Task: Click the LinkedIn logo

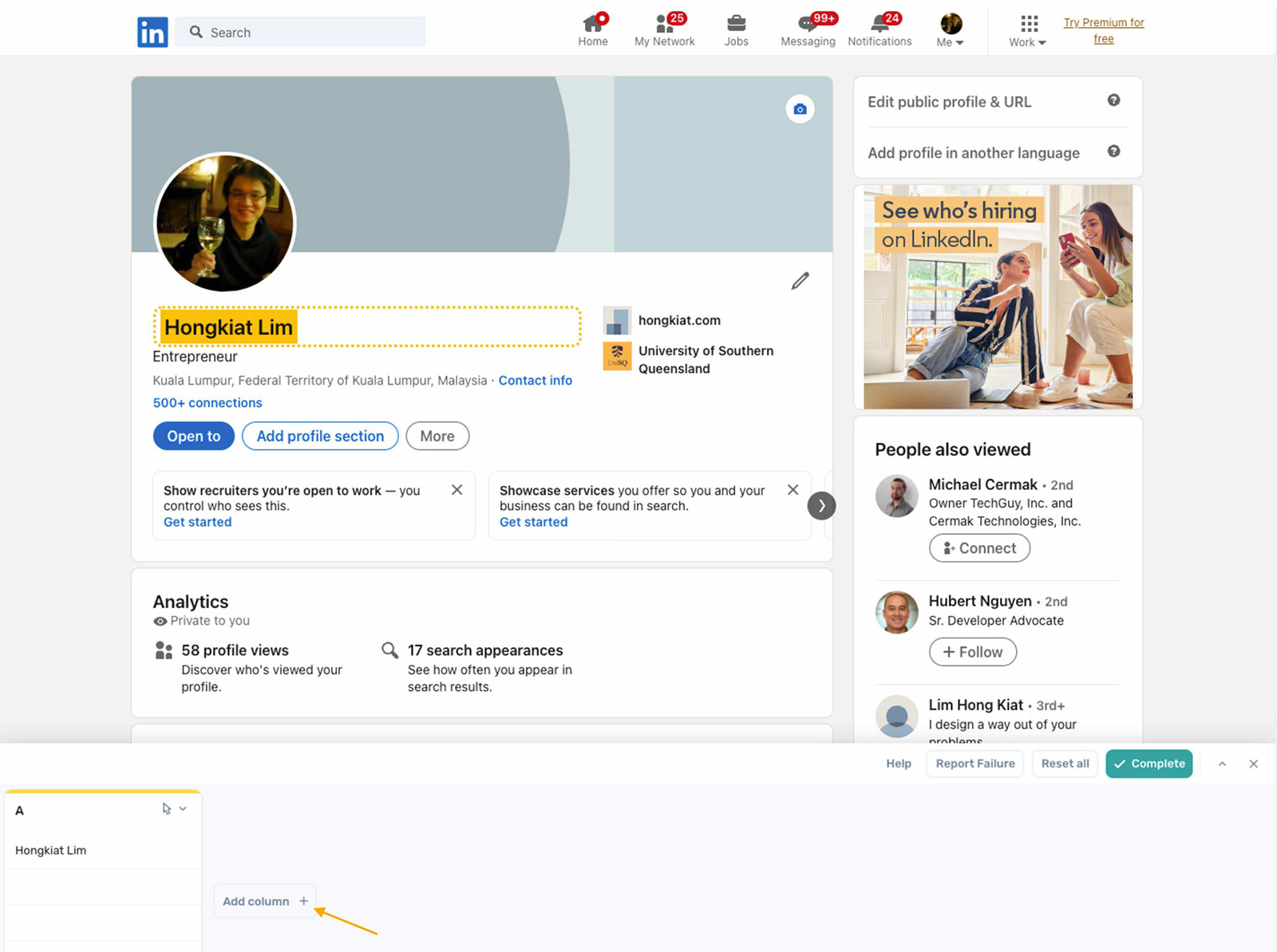Action: pyautogui.click(x=152, y=32)
